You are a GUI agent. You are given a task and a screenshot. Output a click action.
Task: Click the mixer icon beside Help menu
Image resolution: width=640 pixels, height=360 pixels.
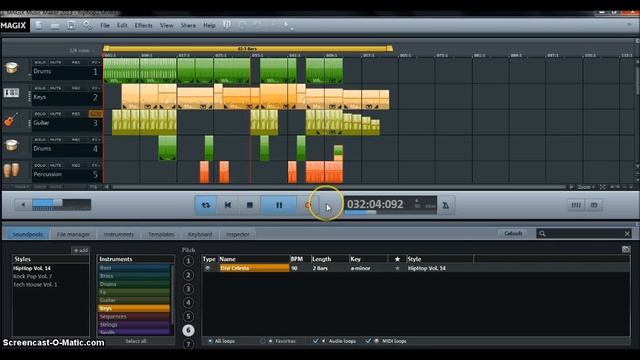(227, 25)
